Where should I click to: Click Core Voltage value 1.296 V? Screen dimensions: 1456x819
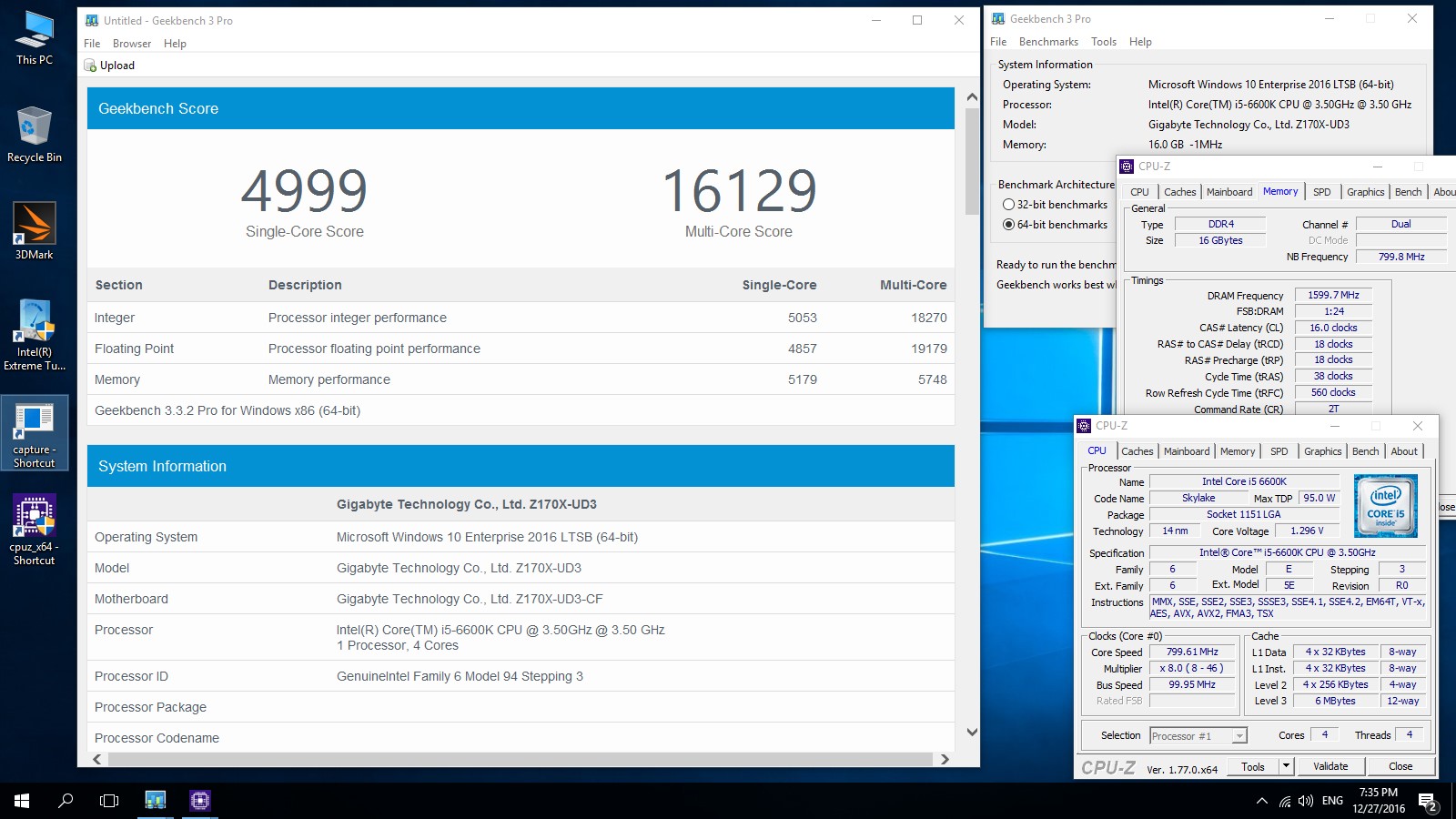click(x=1307, y=531)
